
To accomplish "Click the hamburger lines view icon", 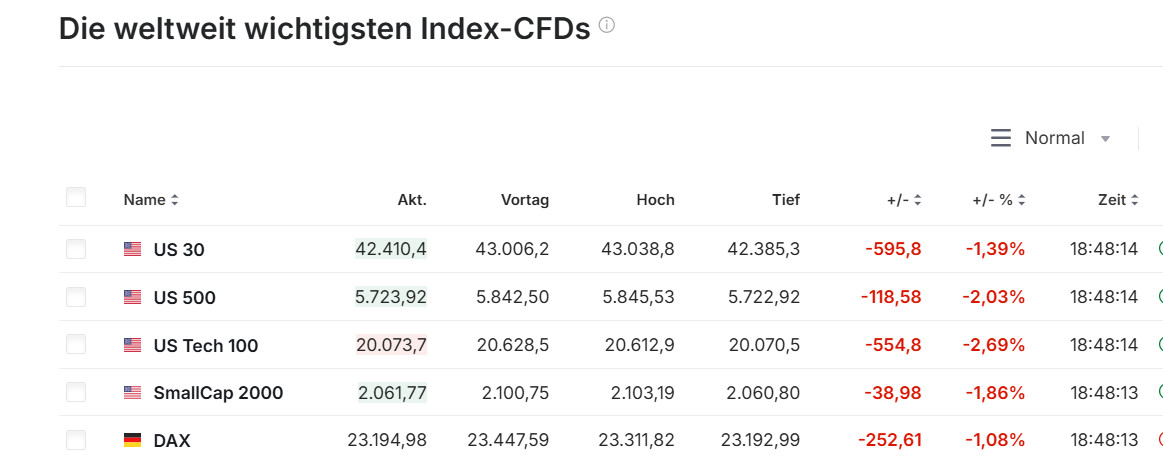I will pyautogui.click(x=1000, y=138).
